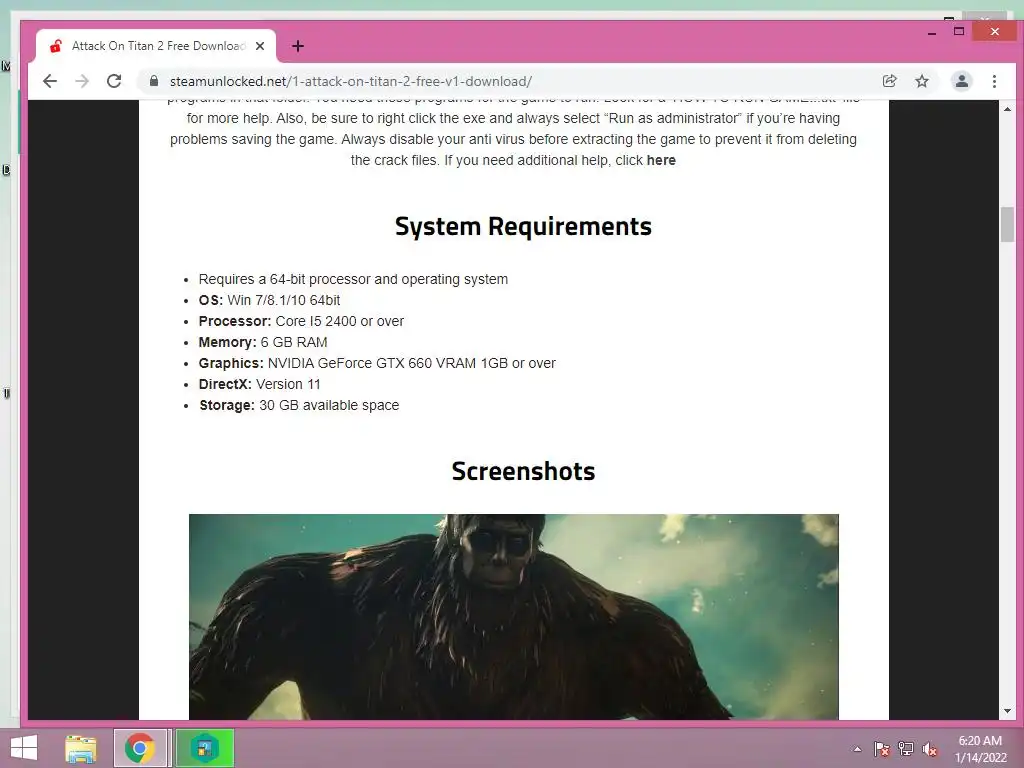
Task: Open File Explorer from the taskbar
Action: click(x=81, y=748)
